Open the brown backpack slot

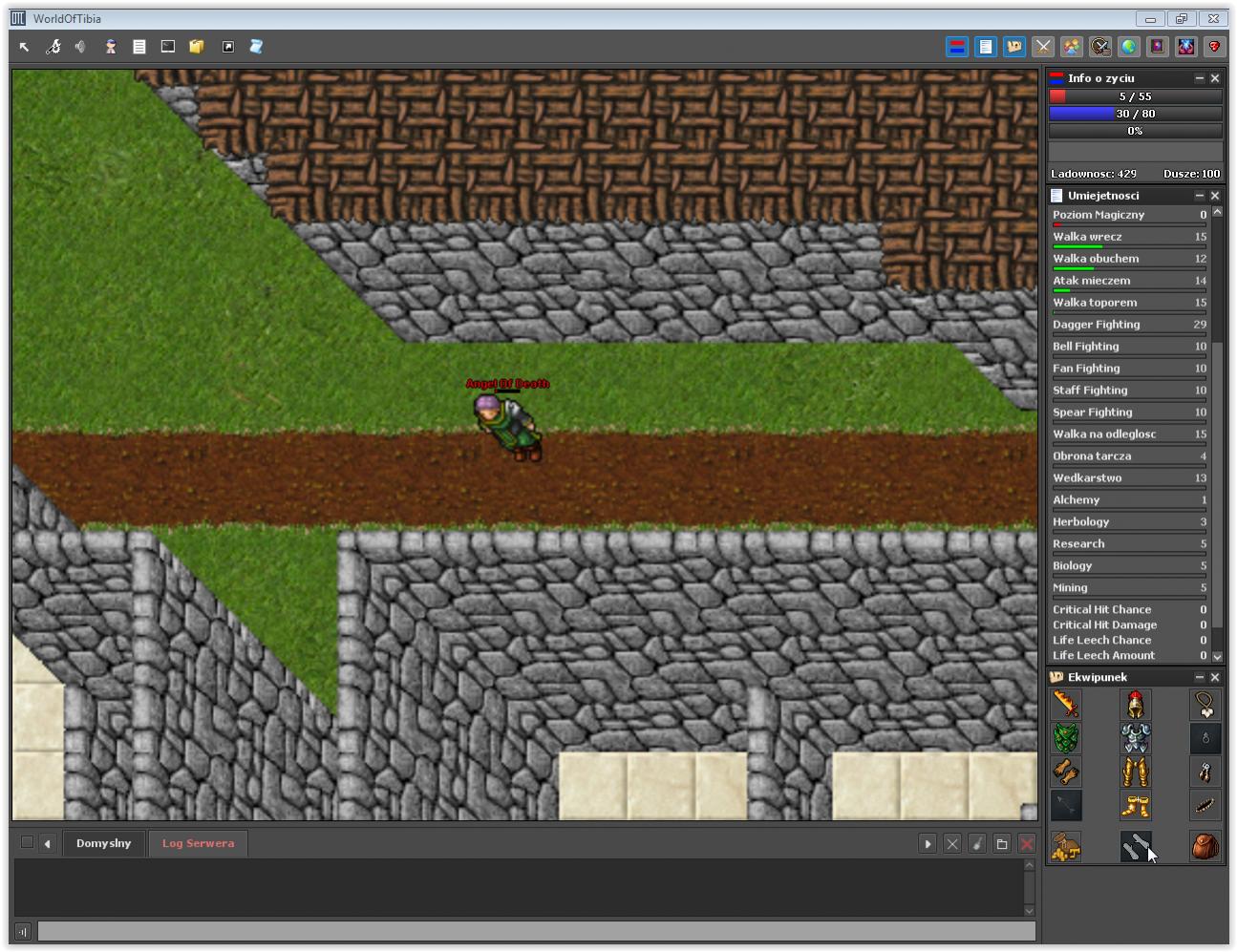point(1205,846)
